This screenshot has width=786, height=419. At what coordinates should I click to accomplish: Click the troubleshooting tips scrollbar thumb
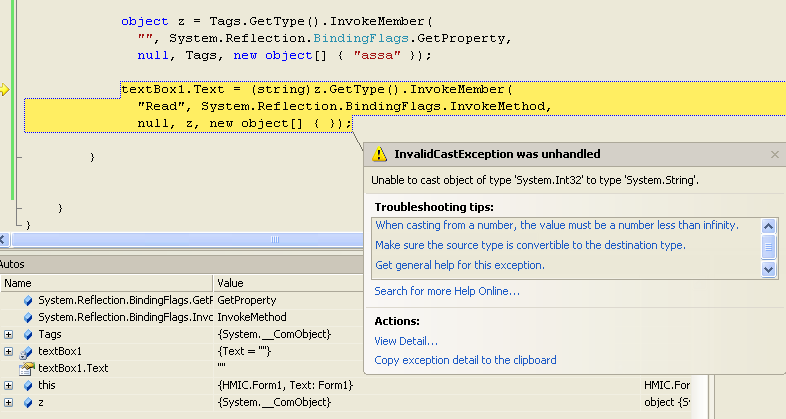point(768,247)
